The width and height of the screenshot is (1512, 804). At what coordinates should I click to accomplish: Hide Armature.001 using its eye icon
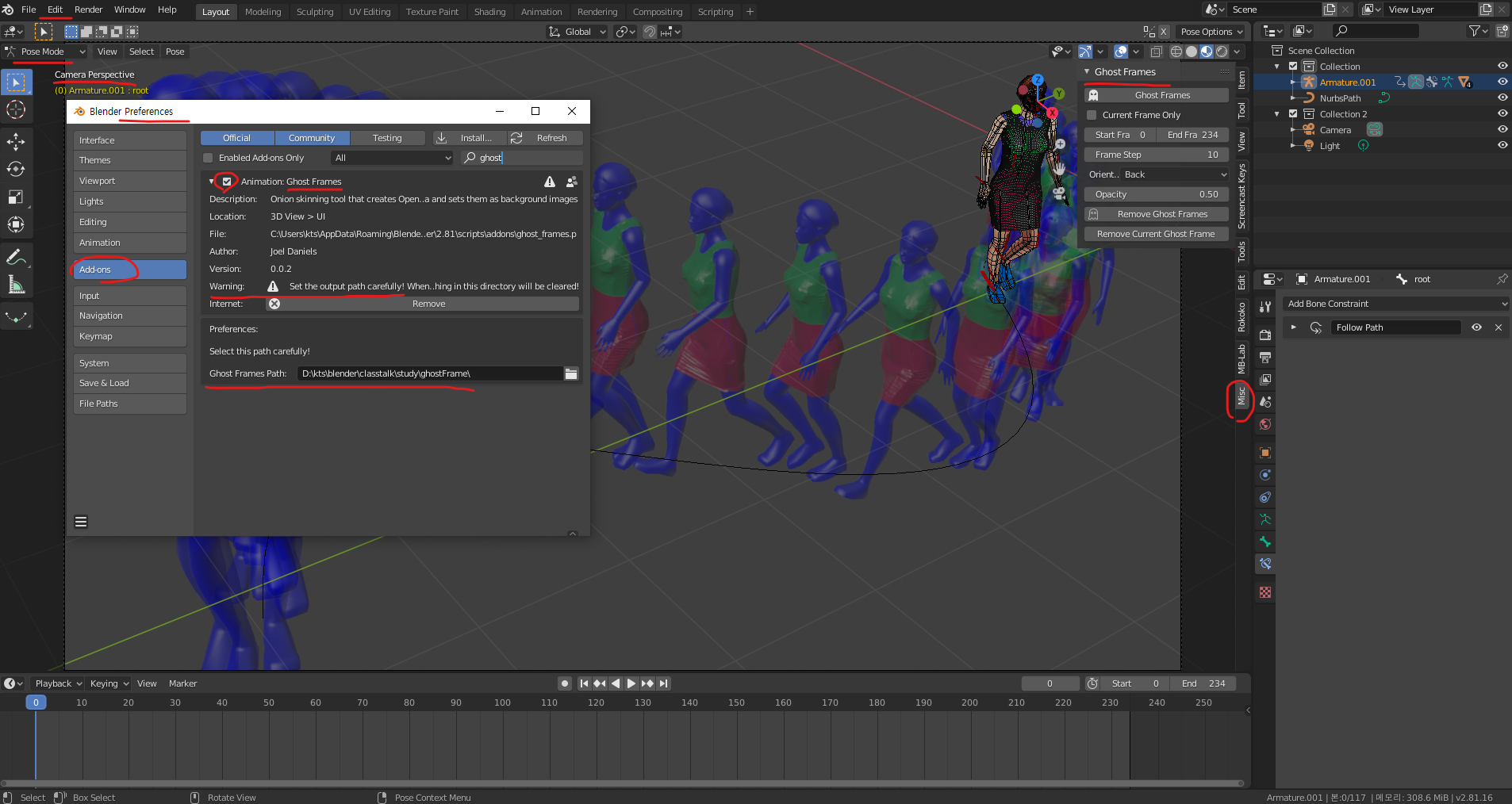pyautogui.click(x=1502, y=82)
